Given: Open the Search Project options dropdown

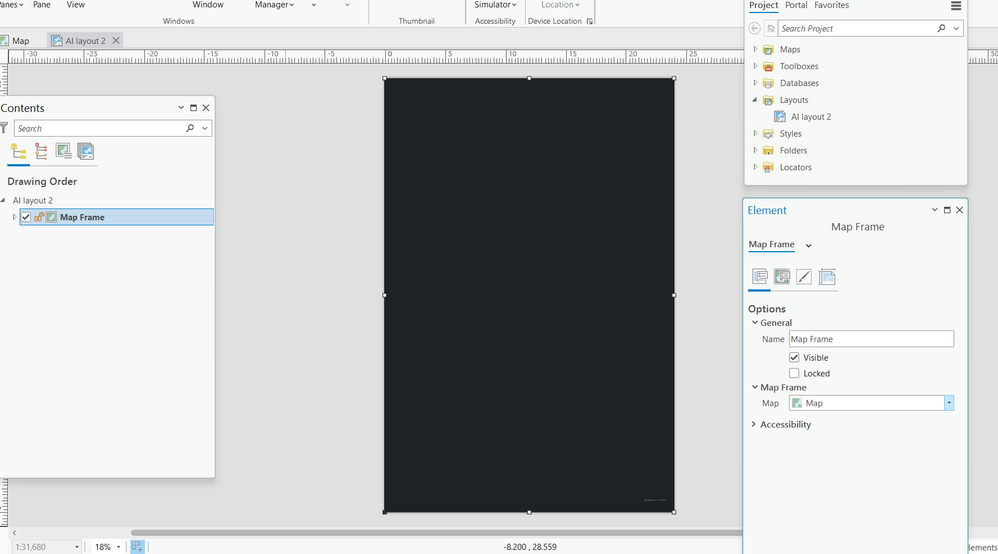Looking at the screenshot, I should (956, 28).
